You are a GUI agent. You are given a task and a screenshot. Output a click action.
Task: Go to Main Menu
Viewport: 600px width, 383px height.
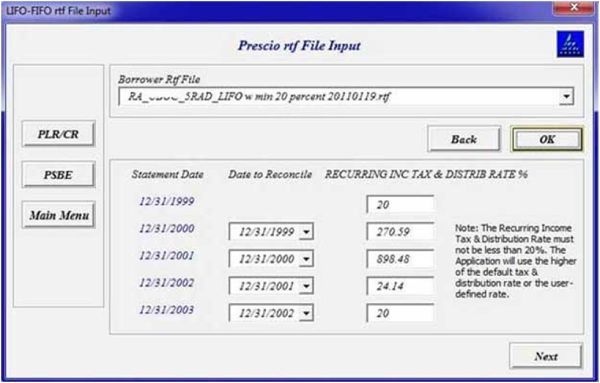[x=58, y=215]
